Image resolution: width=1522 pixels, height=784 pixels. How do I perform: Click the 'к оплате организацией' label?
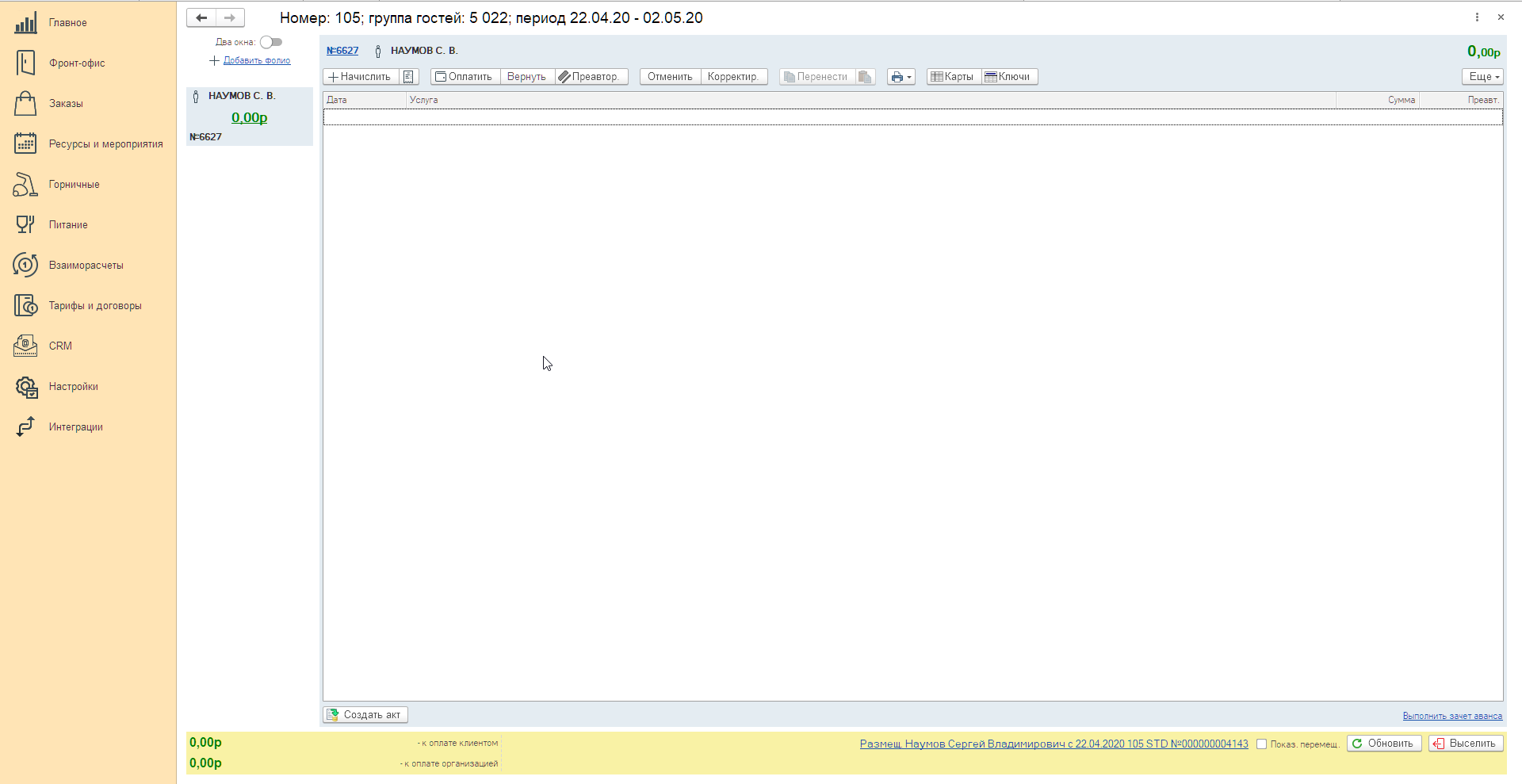pyautogui.click(x=451, y=764)
